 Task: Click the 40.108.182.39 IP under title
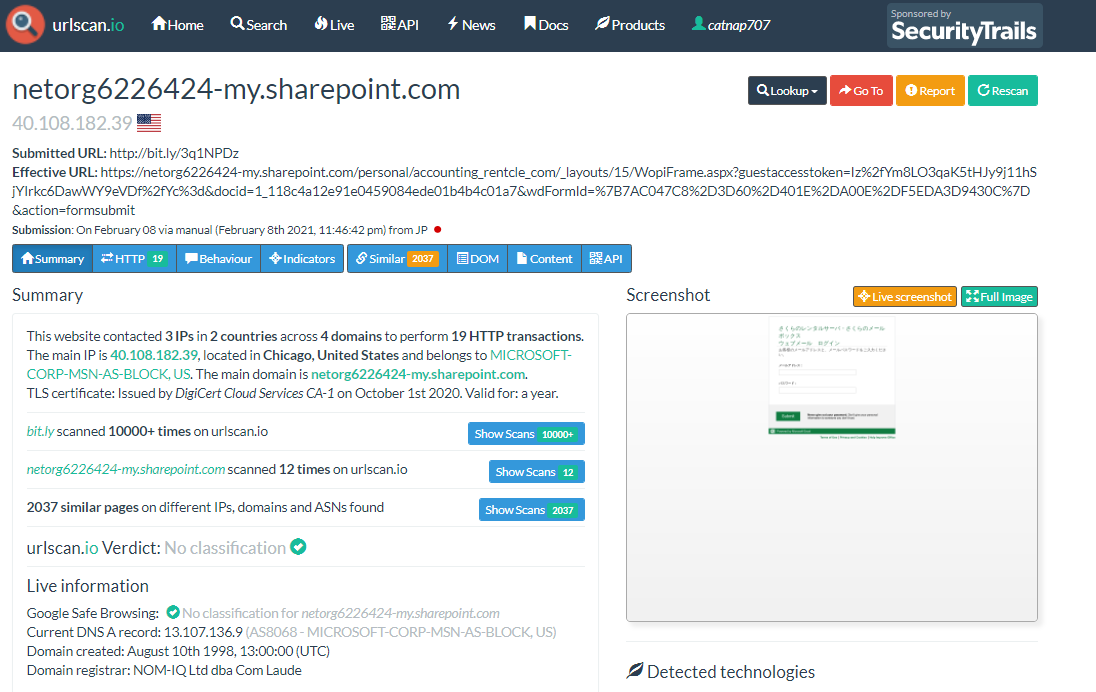(72, 124)
